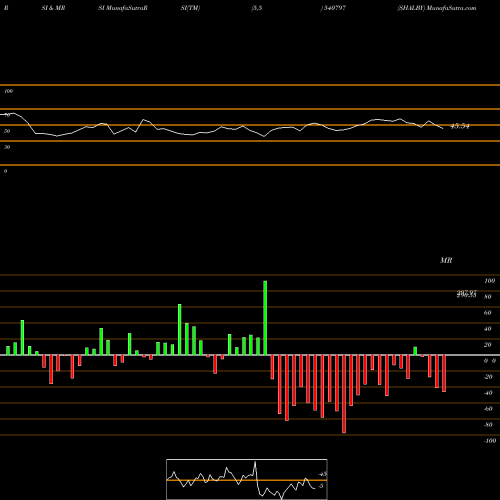Click the longest red histogram bar
Screen dimensions: 500x500
[344, 394]
